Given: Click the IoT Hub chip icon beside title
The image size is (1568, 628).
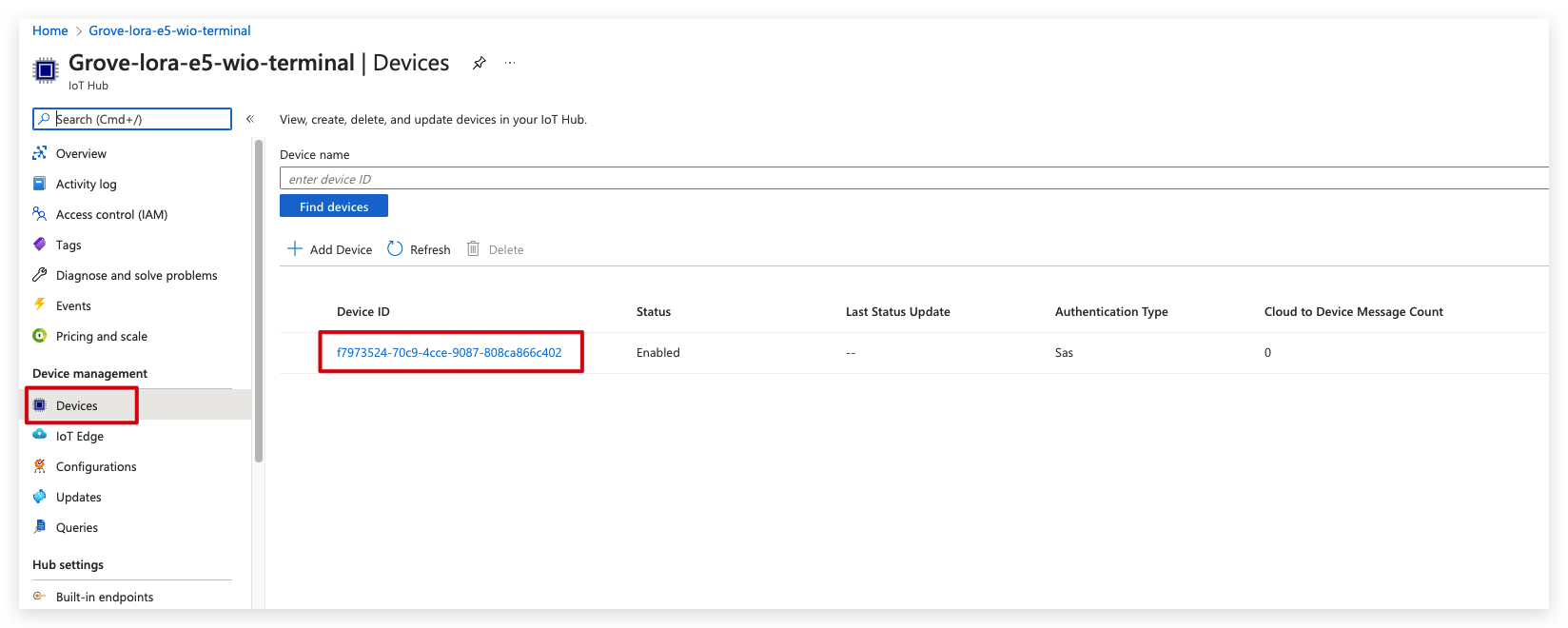Looking at the screenshot, I should (45, 70).
